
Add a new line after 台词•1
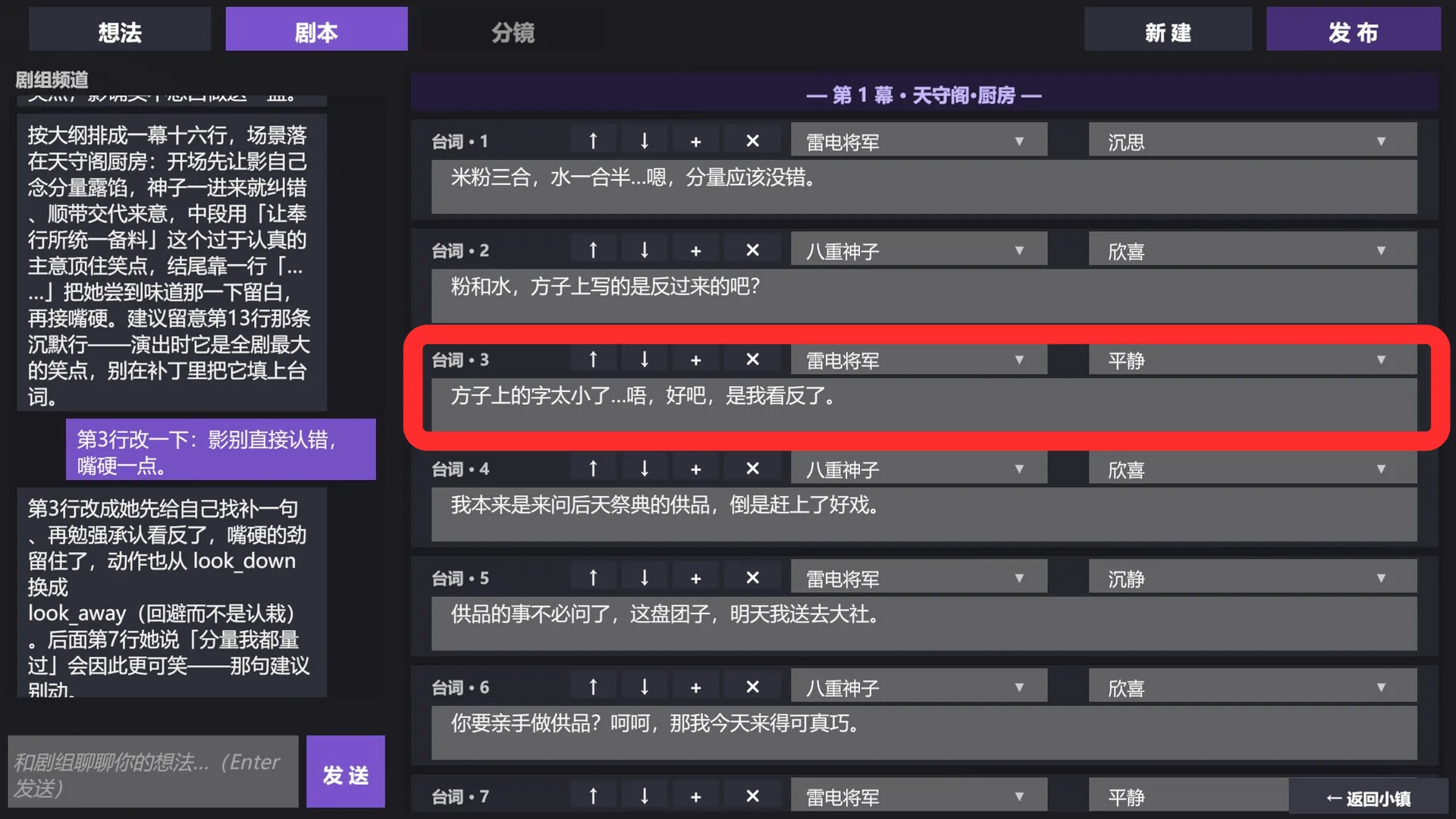pos(695,141)
